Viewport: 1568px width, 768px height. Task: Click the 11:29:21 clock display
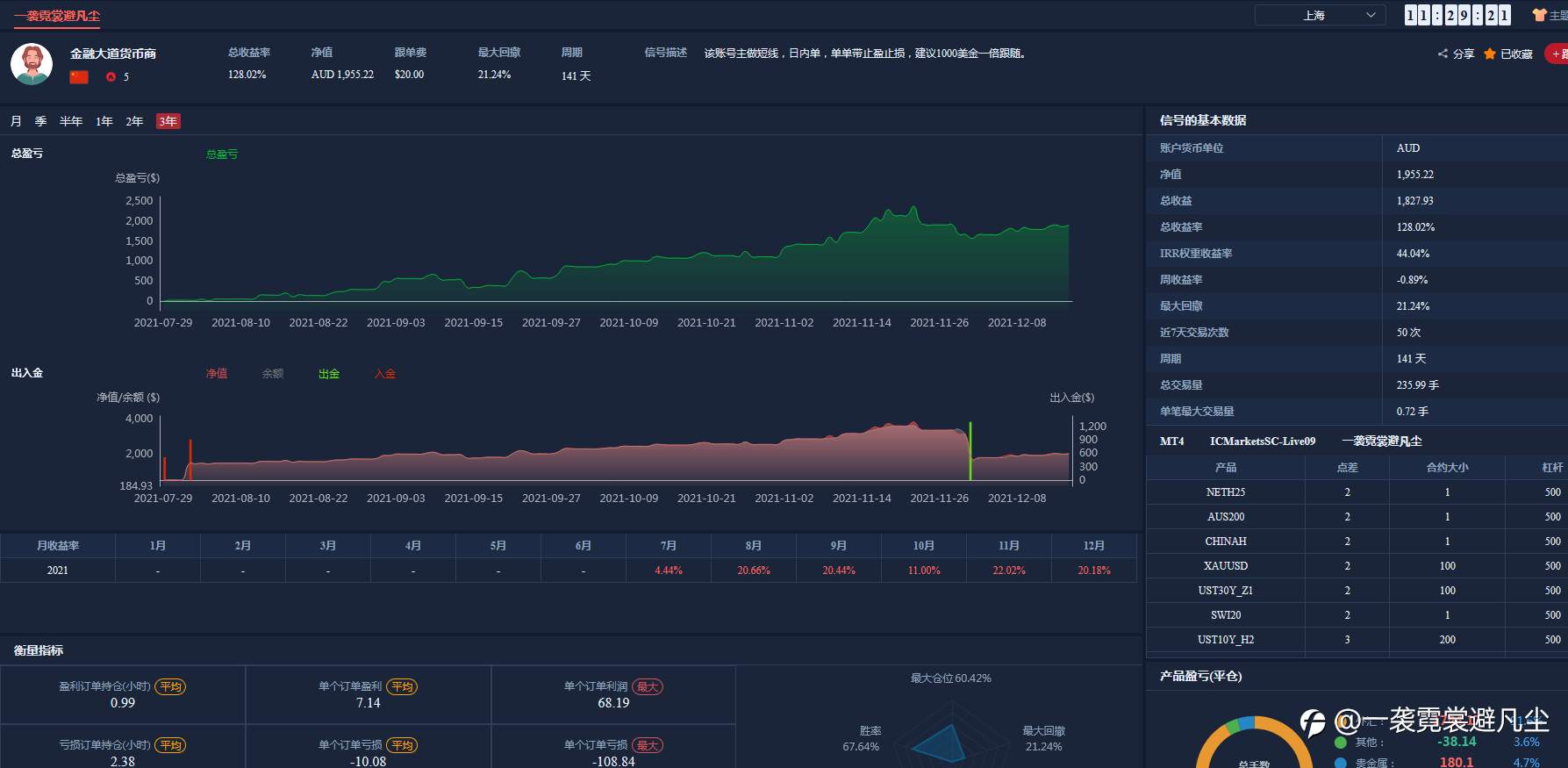(x=1457, y=15)
